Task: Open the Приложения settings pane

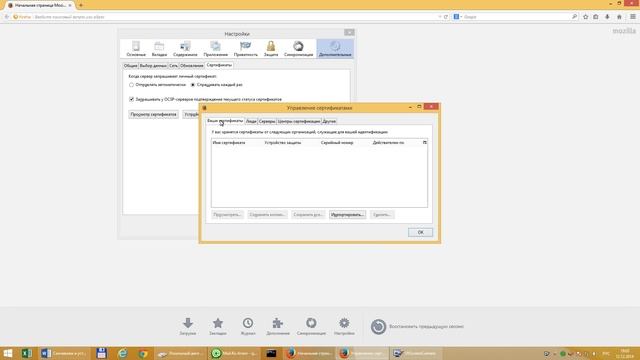Action: [x=216, y=49]
